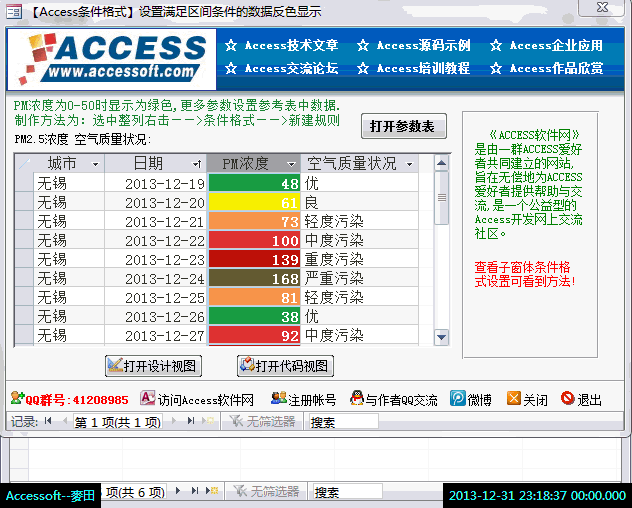Click the datasheet scroll down arrow

point(442,337)
